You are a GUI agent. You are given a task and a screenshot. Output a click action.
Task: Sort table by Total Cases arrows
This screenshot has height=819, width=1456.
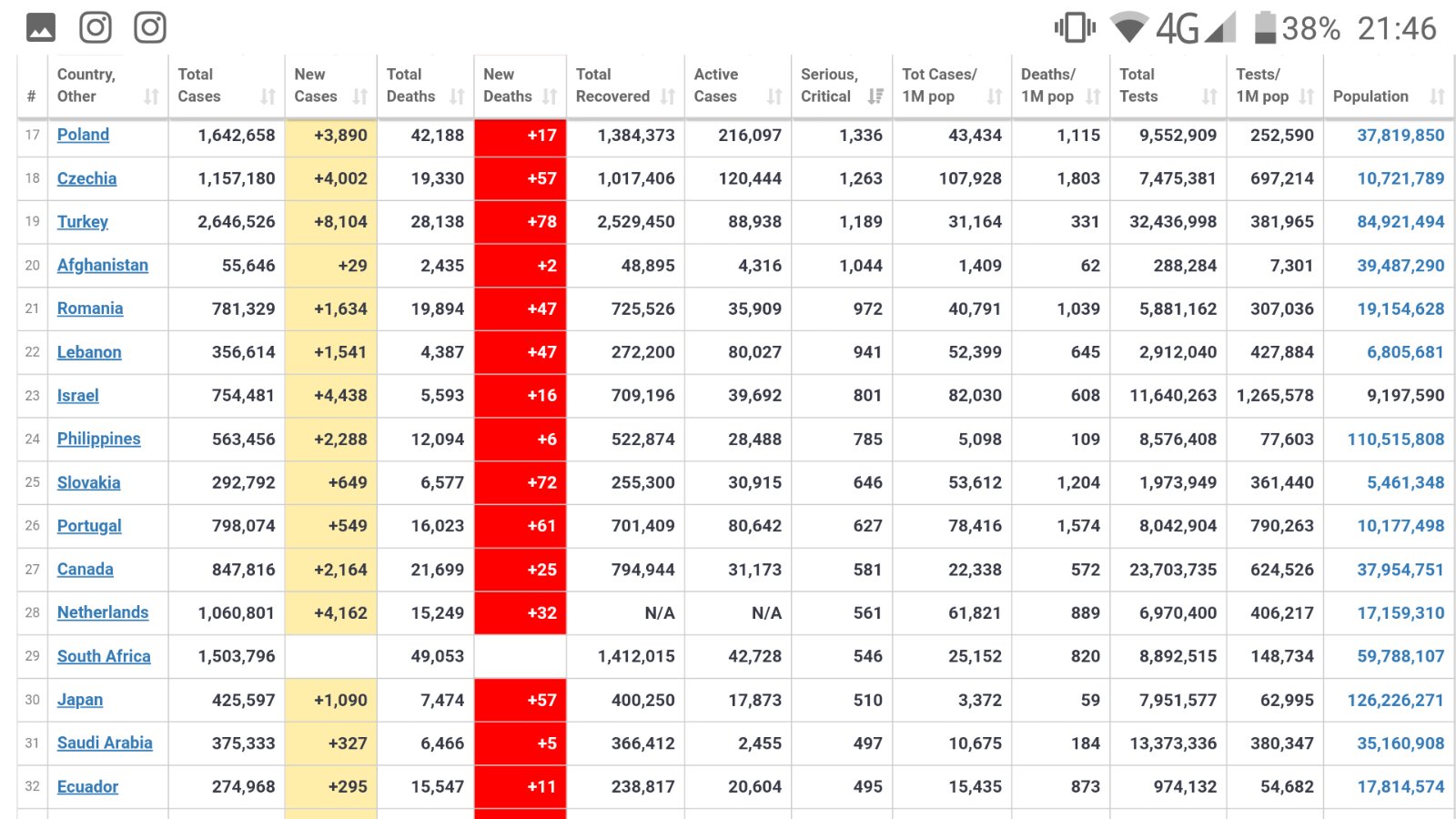pos(268,96)
